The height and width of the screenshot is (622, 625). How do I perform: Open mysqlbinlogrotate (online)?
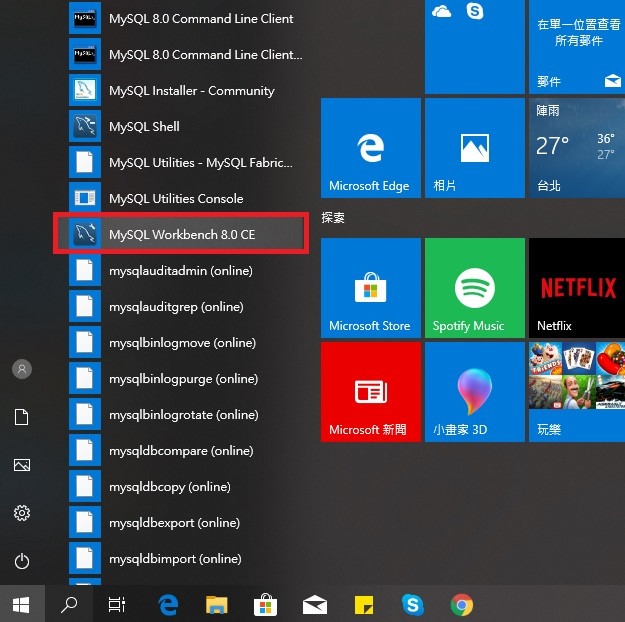(x=187, y=415)
